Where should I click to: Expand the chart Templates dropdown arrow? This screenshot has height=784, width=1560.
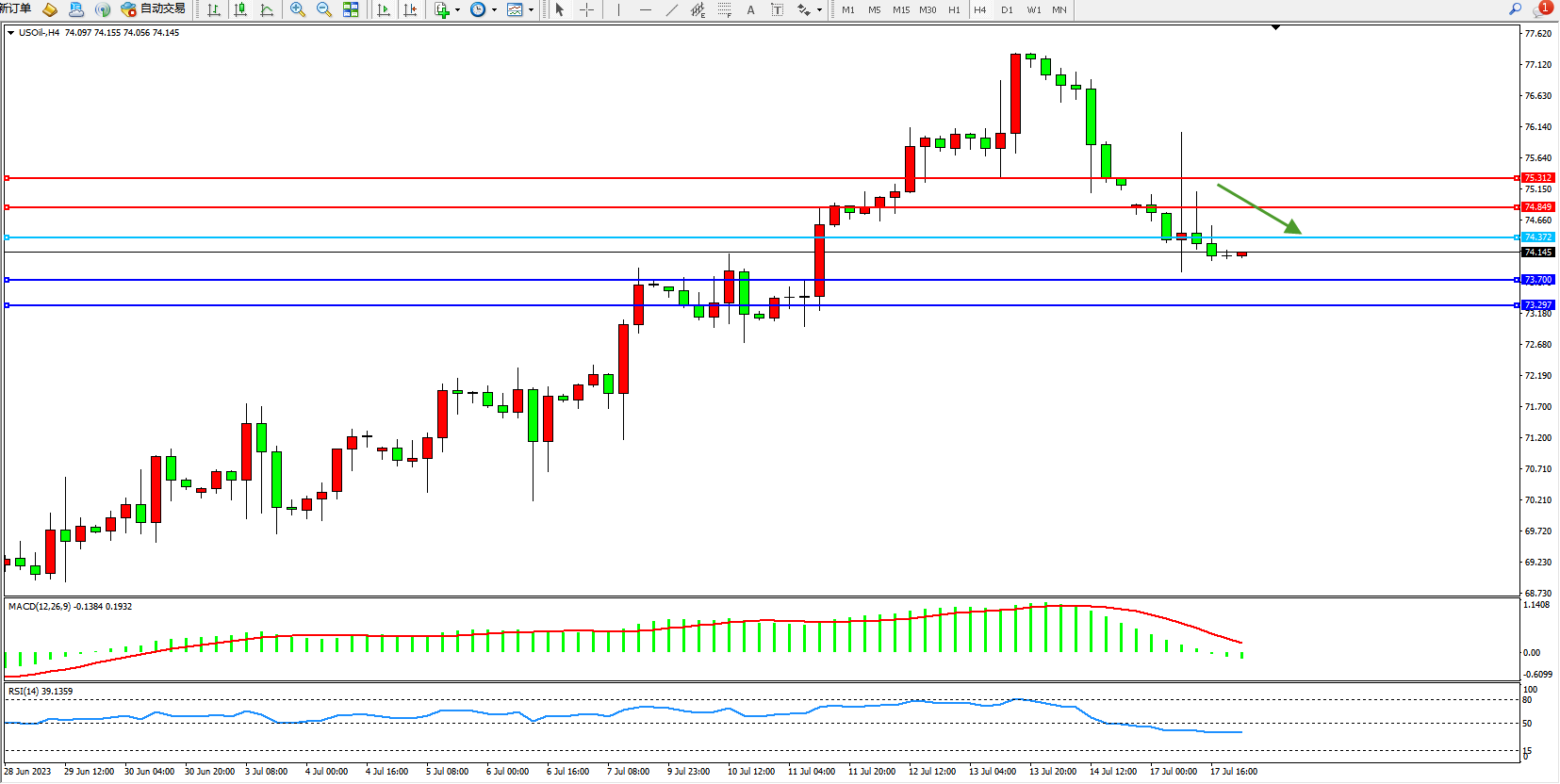(x=531, y=10)
